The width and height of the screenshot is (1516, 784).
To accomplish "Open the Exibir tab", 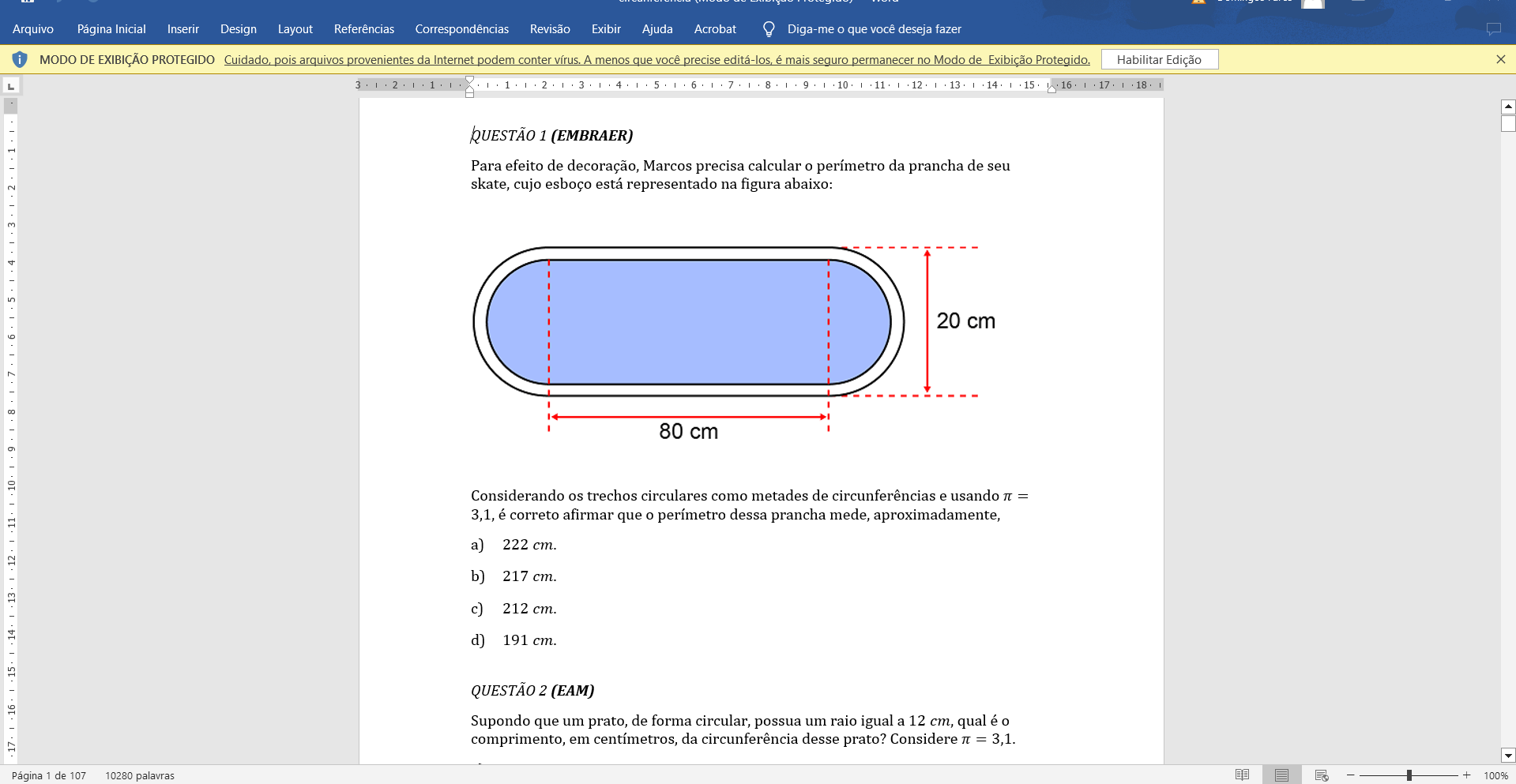I will [x=606, y=29].
